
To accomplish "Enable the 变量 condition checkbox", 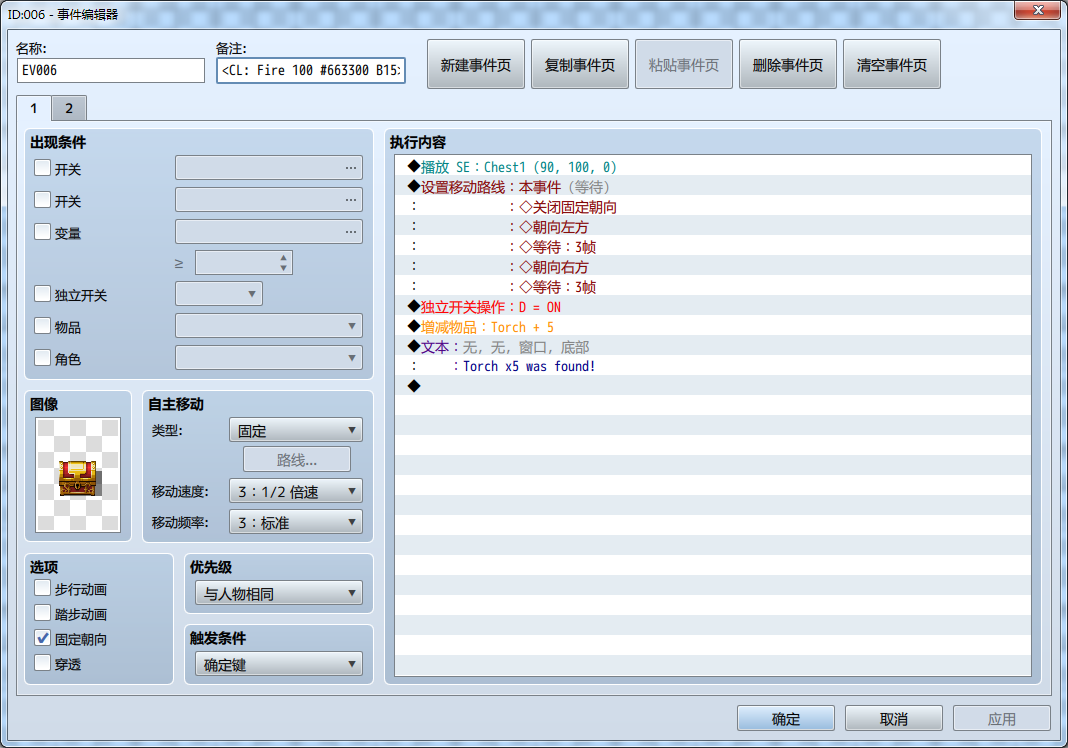I will pos(41,232).
